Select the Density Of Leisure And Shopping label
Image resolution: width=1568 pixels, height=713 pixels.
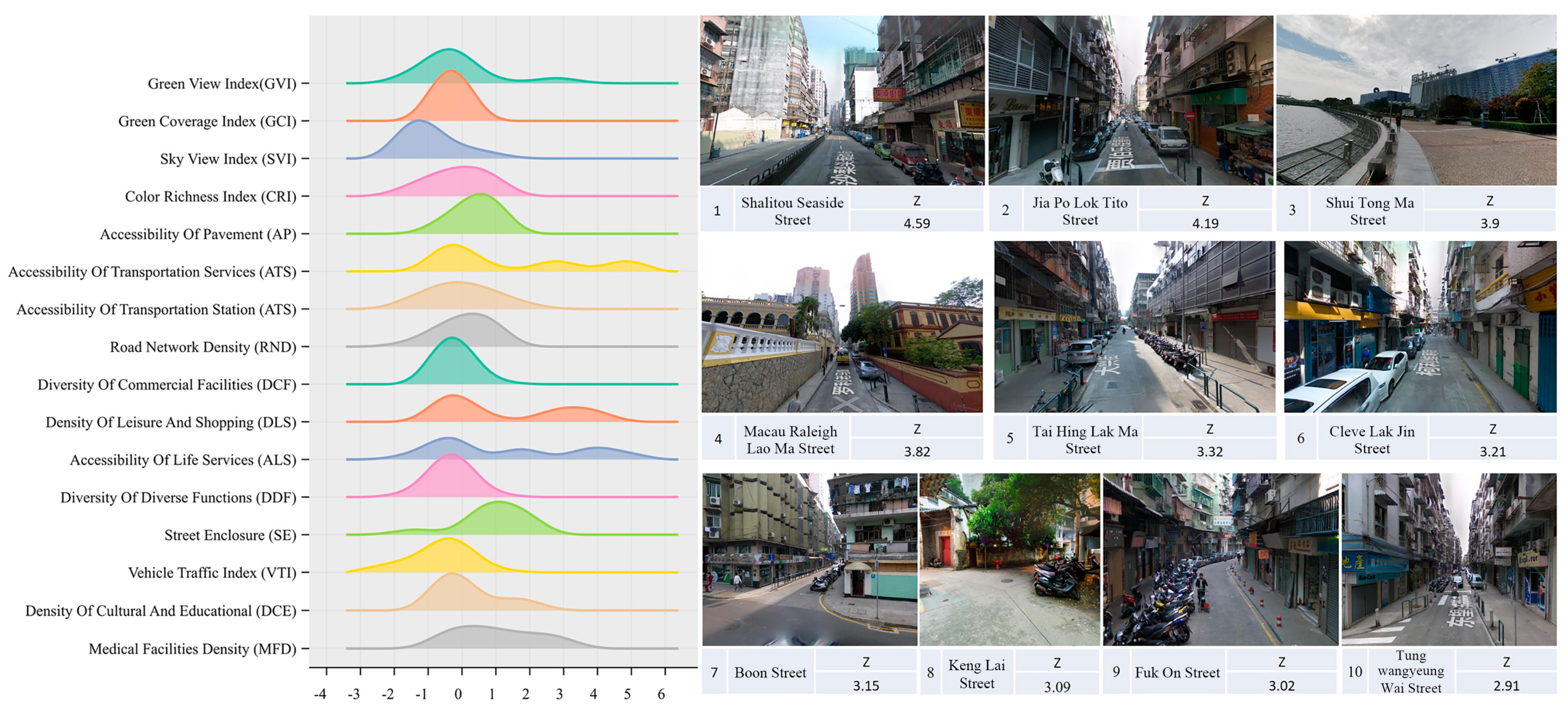(170, 422)
